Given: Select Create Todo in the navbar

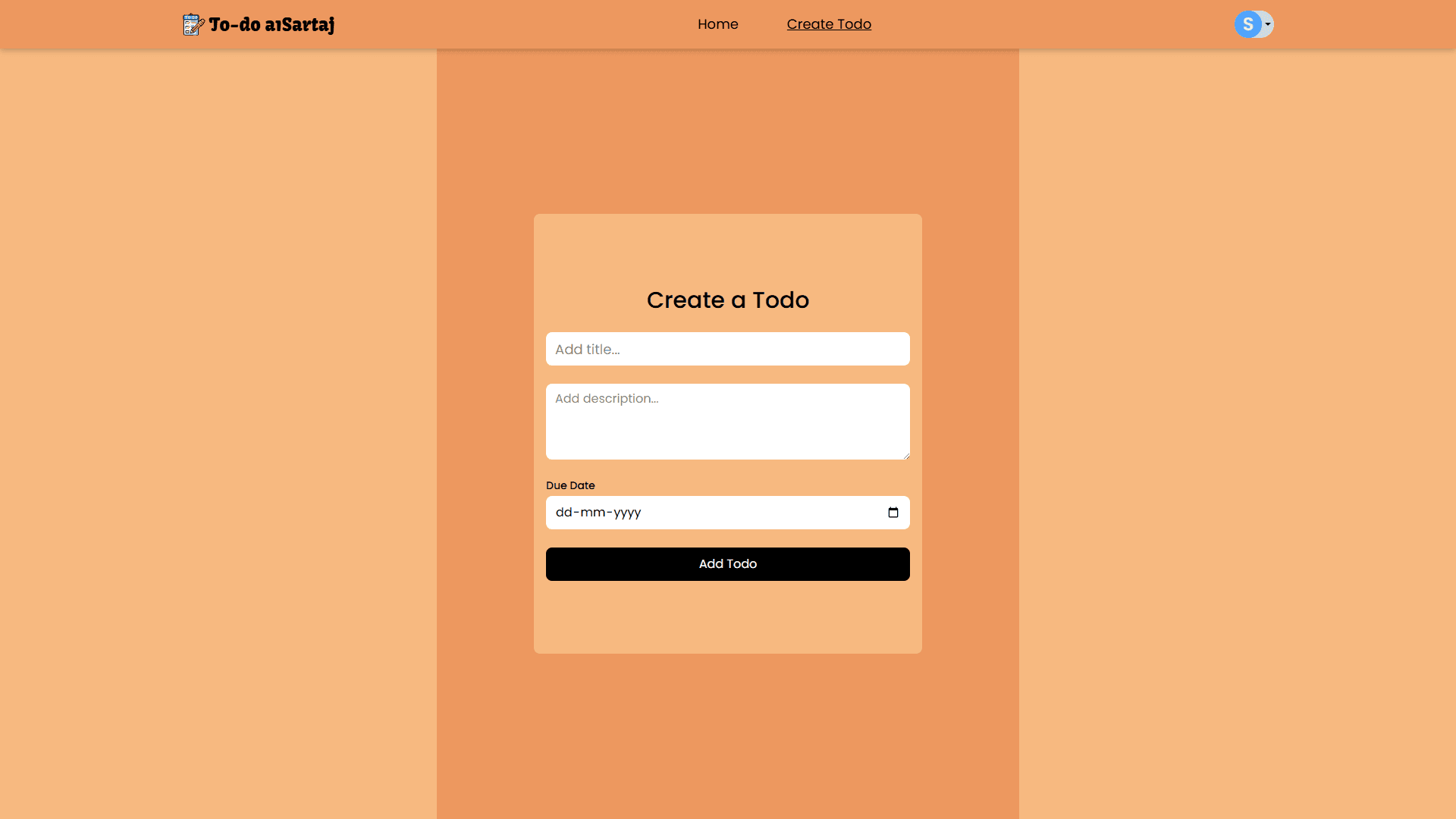Looking at the screenshot, I should [x=829, y=24].
